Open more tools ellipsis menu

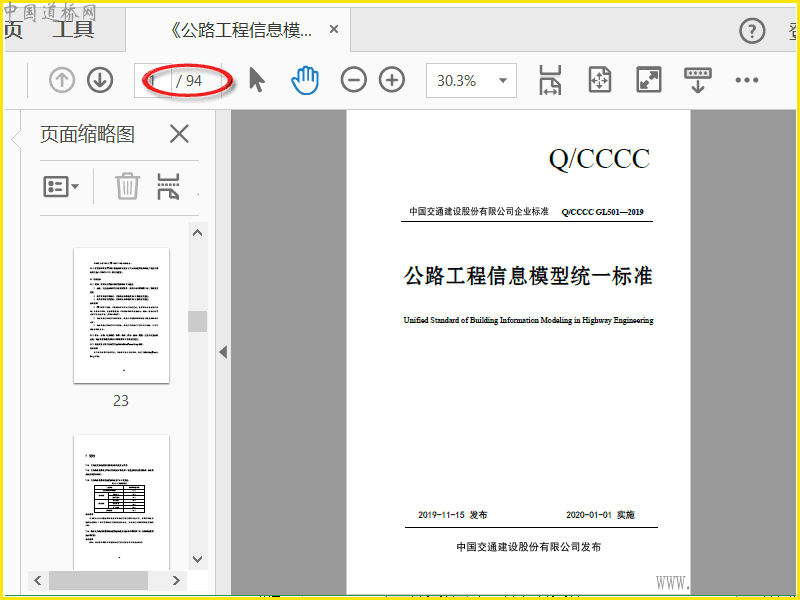click(x=746, y=80)
